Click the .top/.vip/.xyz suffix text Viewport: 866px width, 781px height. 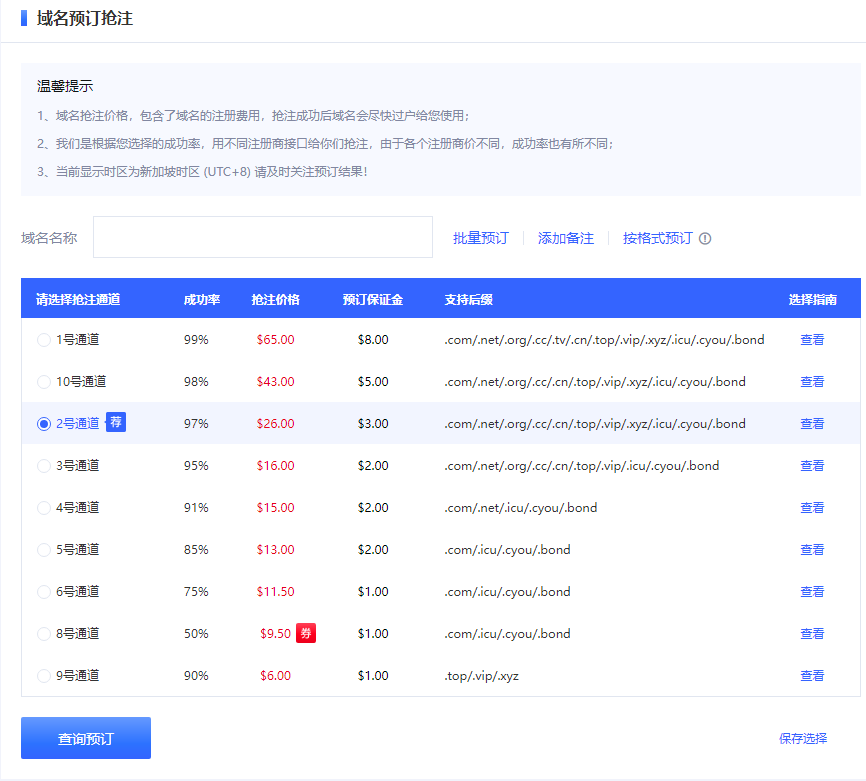click(482, 676)
